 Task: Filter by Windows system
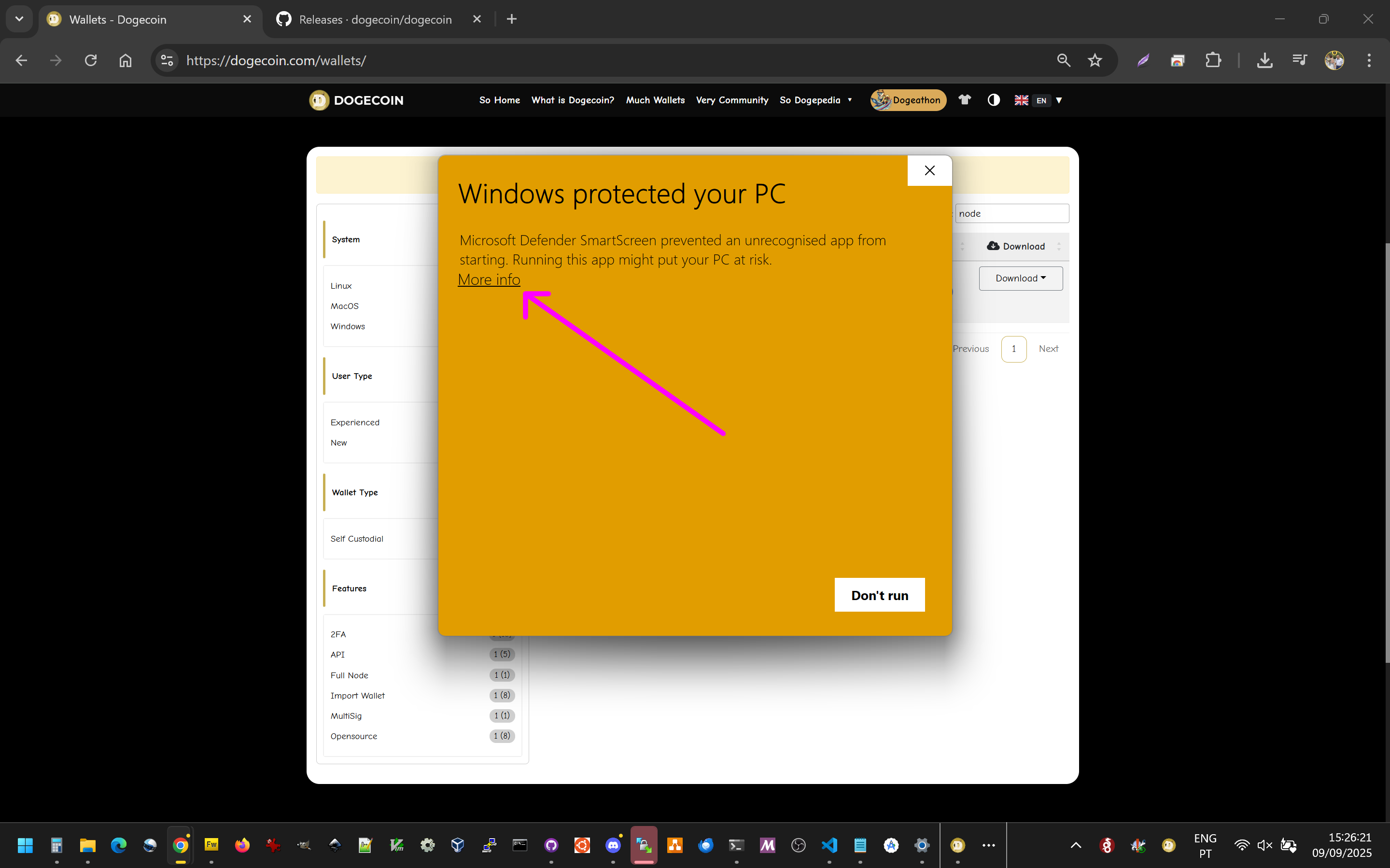[347, 327]
